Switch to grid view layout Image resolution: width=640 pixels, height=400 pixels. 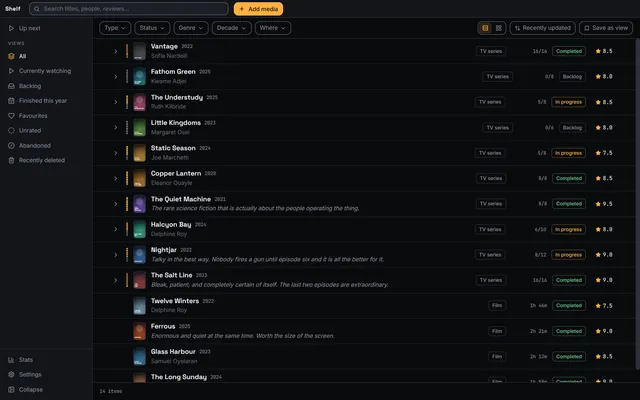click(x=499, y=28)
